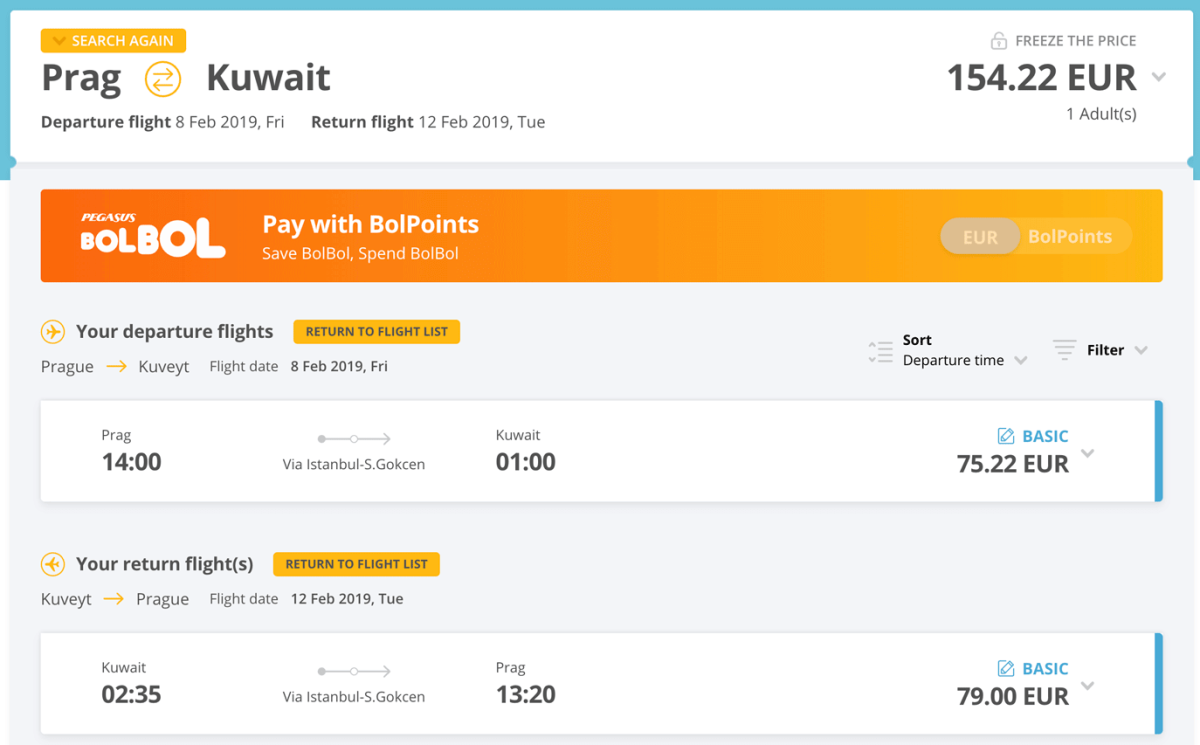Click the return flights plane icon
Screen dimensions: 1200x745
(53, 564)
